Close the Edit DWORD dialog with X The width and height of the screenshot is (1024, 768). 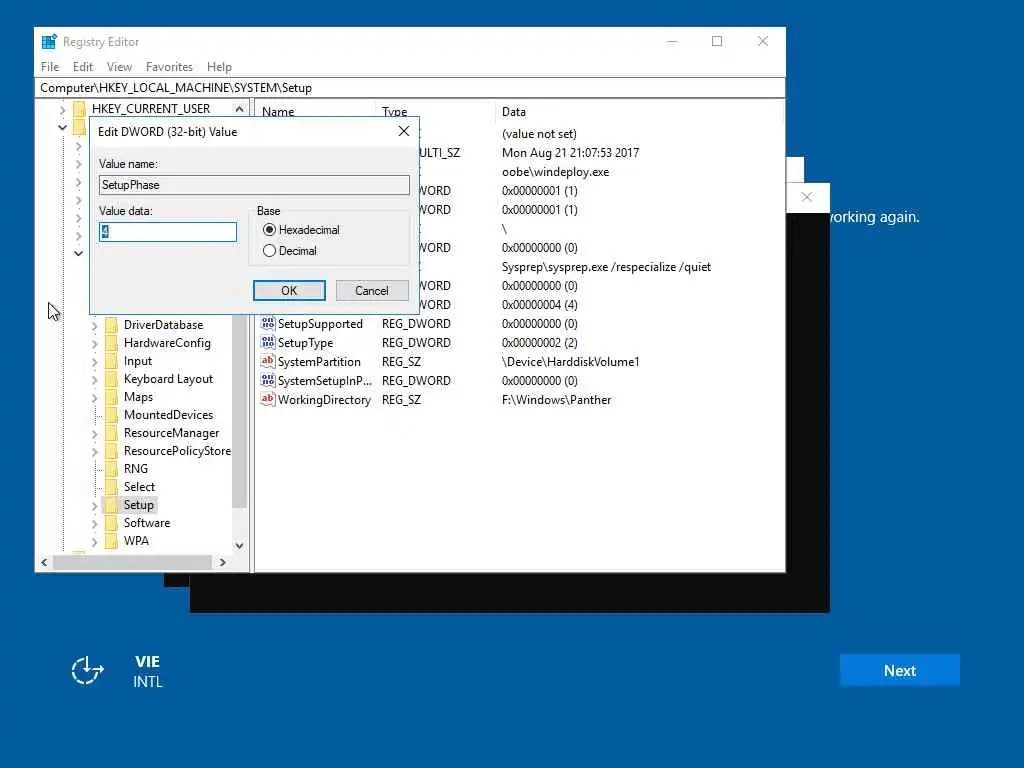tap(404, 131)
